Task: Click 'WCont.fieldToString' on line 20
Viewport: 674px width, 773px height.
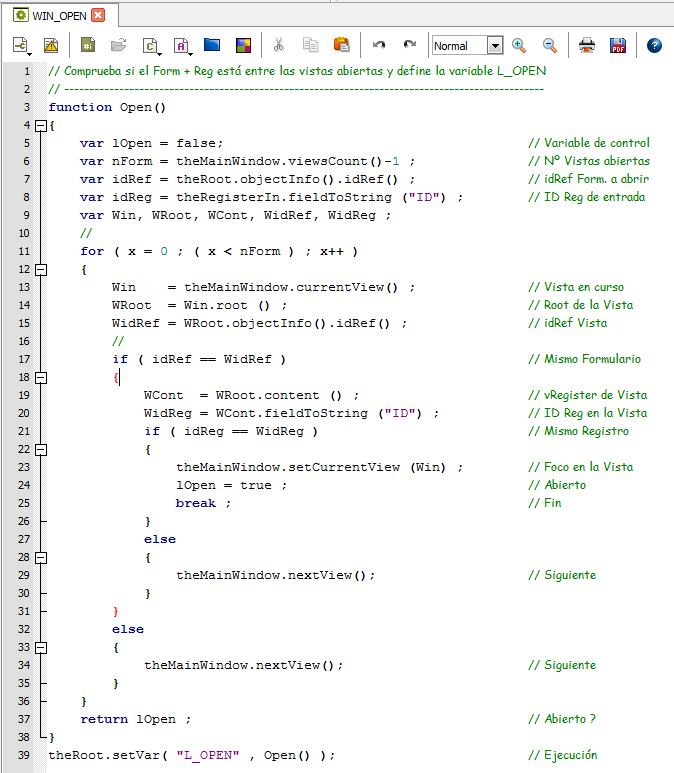Action: coord(292,413)
